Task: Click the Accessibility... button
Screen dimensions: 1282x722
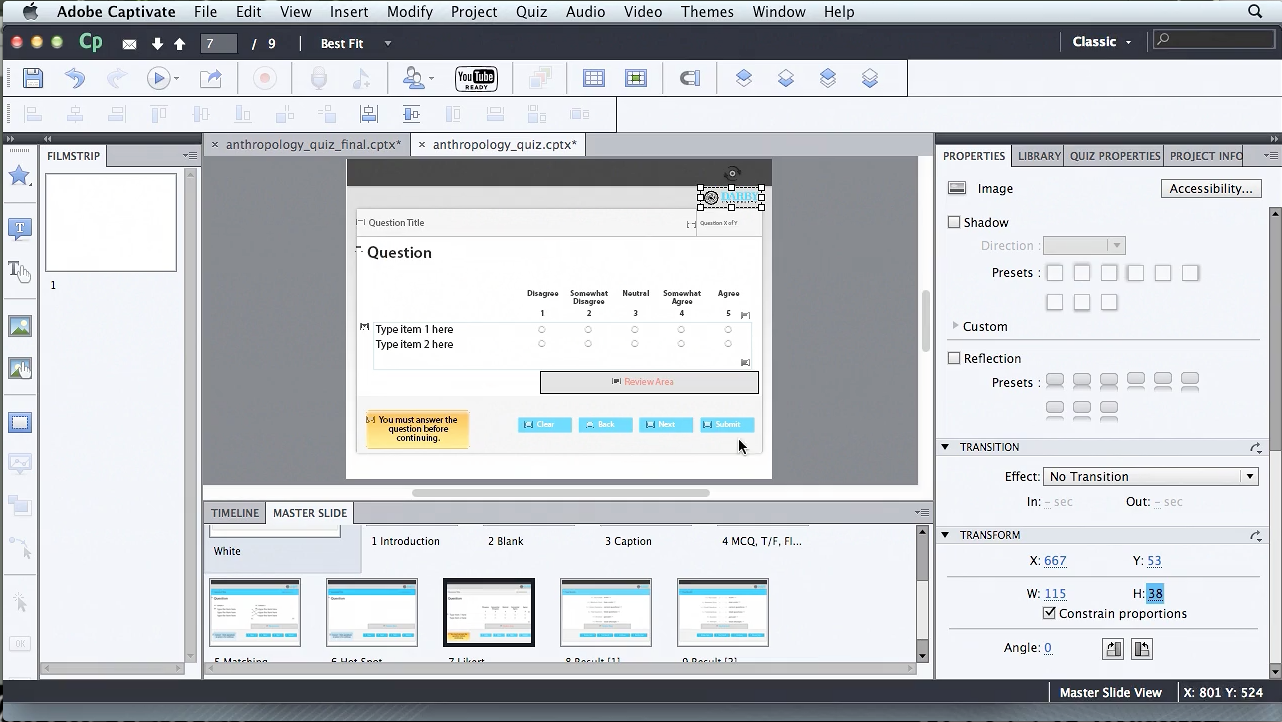Action: click(1210, 188)
